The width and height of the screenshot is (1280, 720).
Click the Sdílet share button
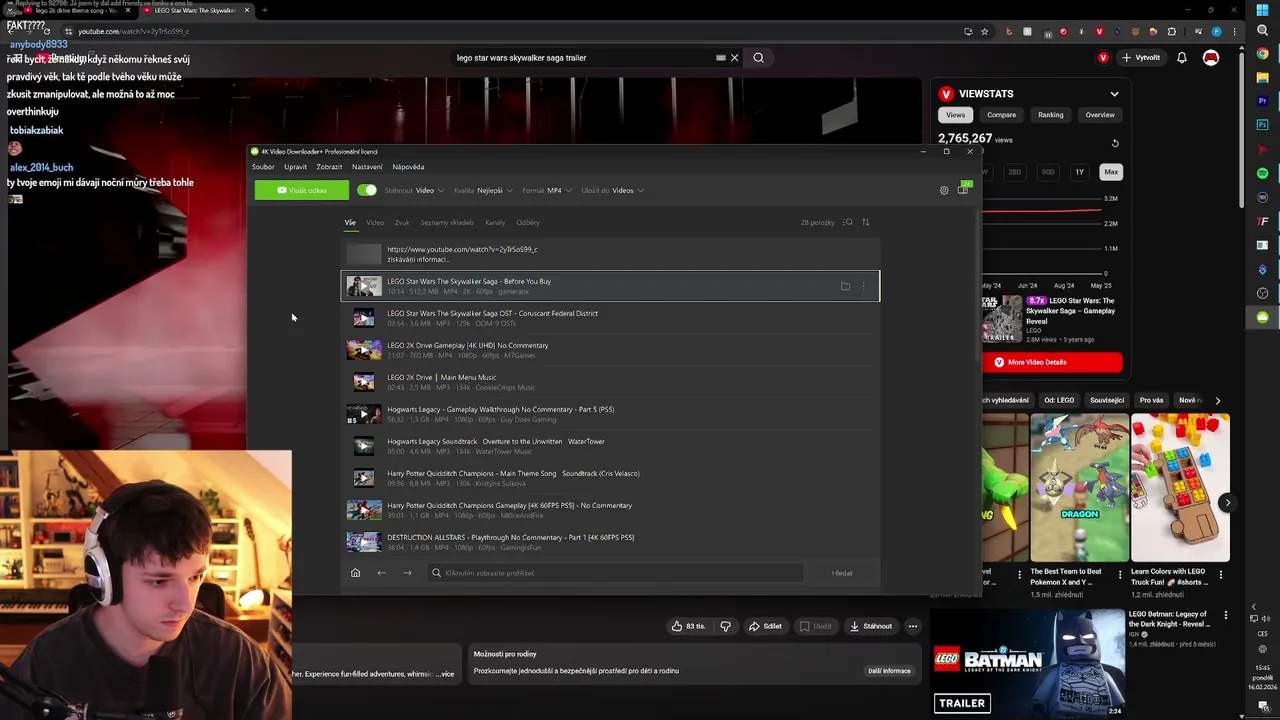(x=765, y=626)
